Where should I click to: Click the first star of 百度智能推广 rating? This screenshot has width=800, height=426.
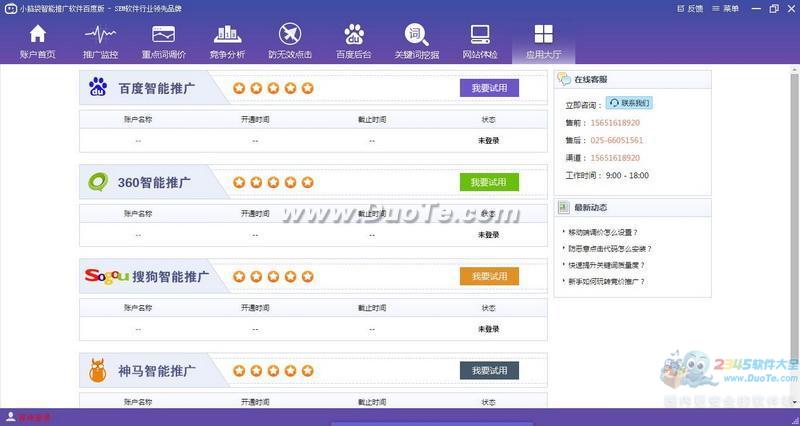239,88
